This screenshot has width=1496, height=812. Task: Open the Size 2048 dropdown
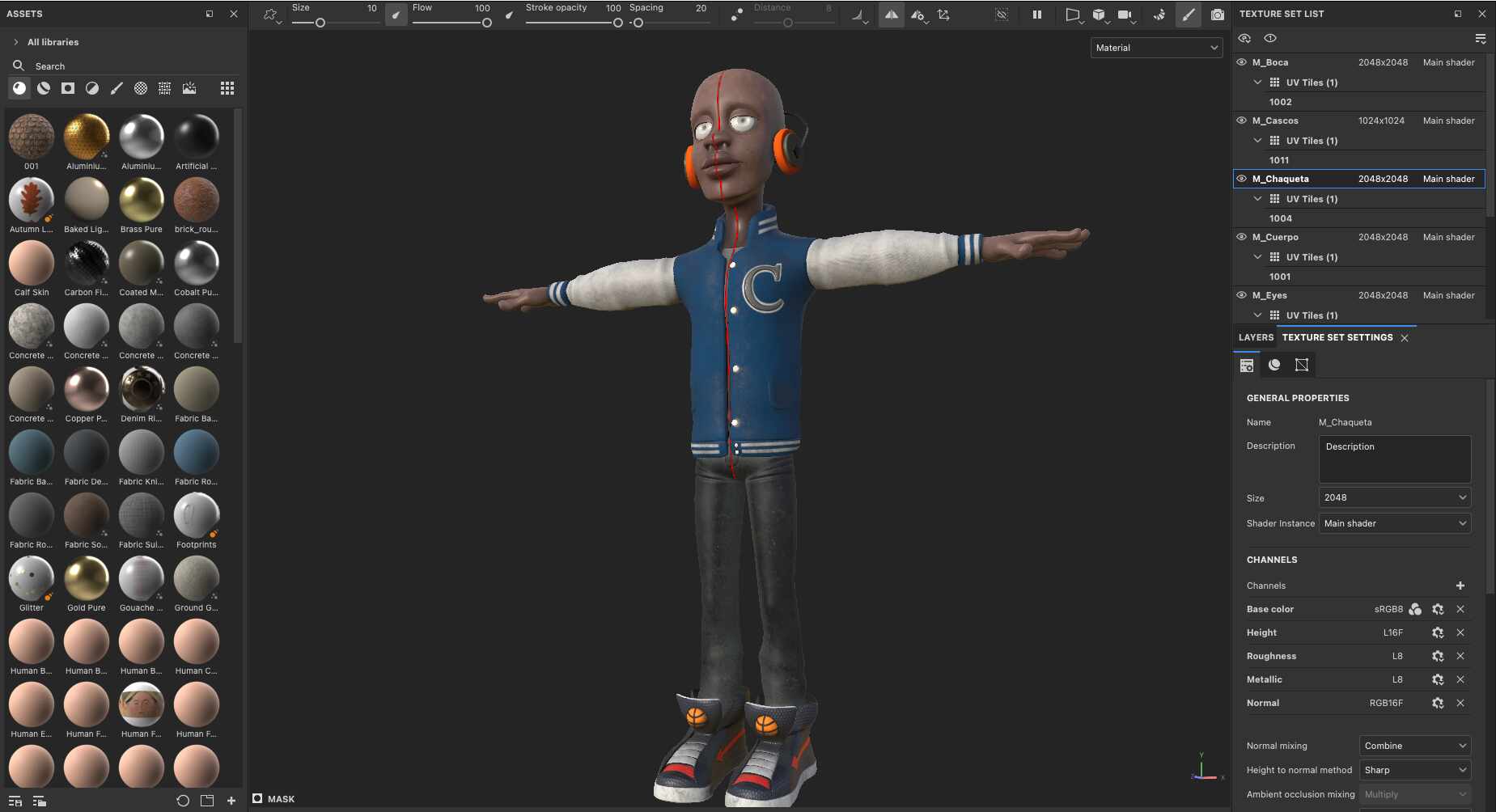(x=1394, y=497)
